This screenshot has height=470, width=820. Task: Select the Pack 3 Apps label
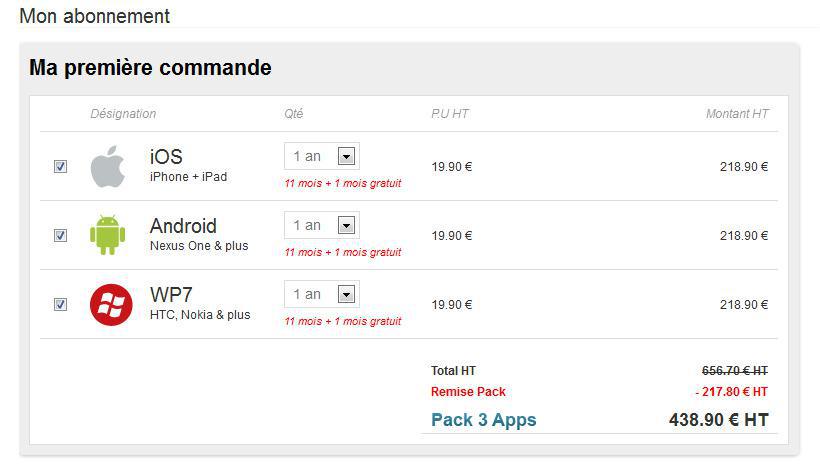pyautogui.click(x=483, y=420)
